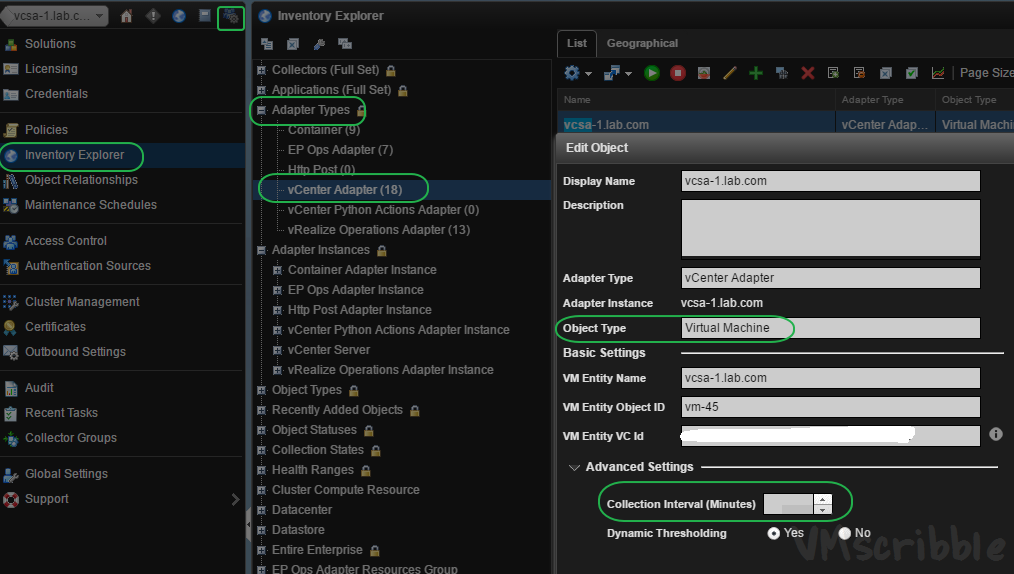Collapse the Adapter Types tree node
The width and height of the screenshot is (1014, 574).
point(261,111)
